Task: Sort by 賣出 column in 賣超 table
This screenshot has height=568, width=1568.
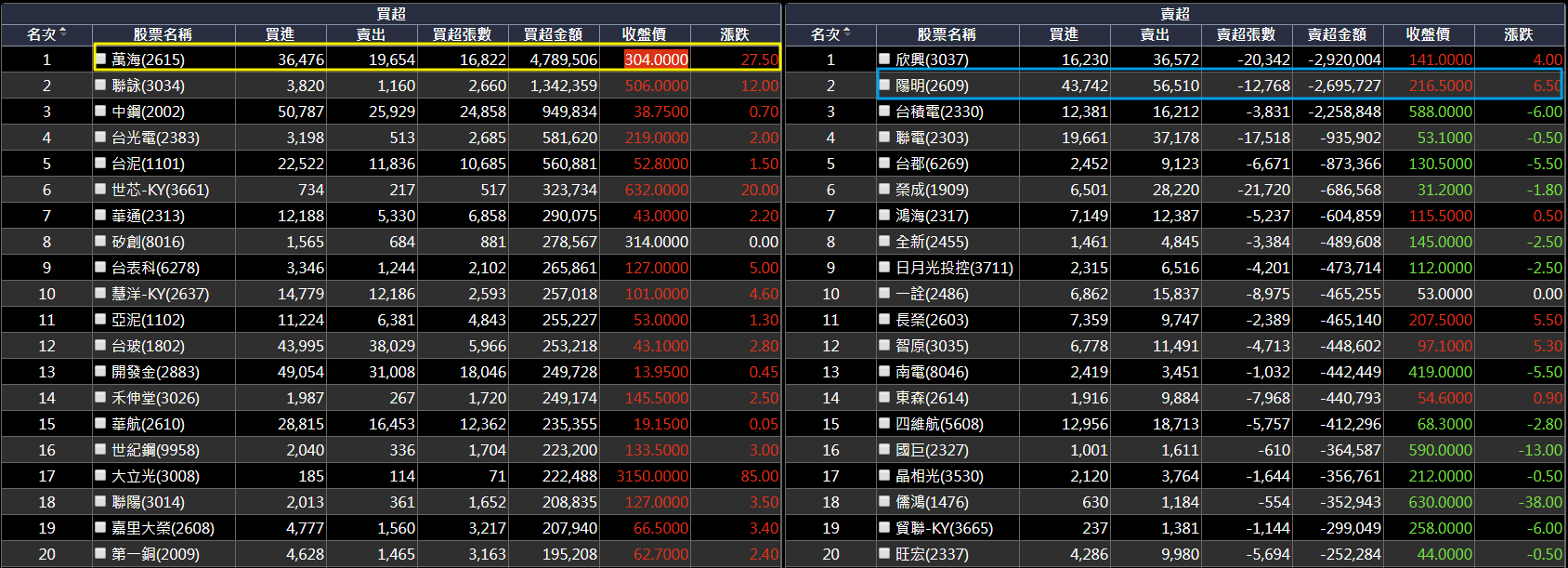Action: [1156, 34]
